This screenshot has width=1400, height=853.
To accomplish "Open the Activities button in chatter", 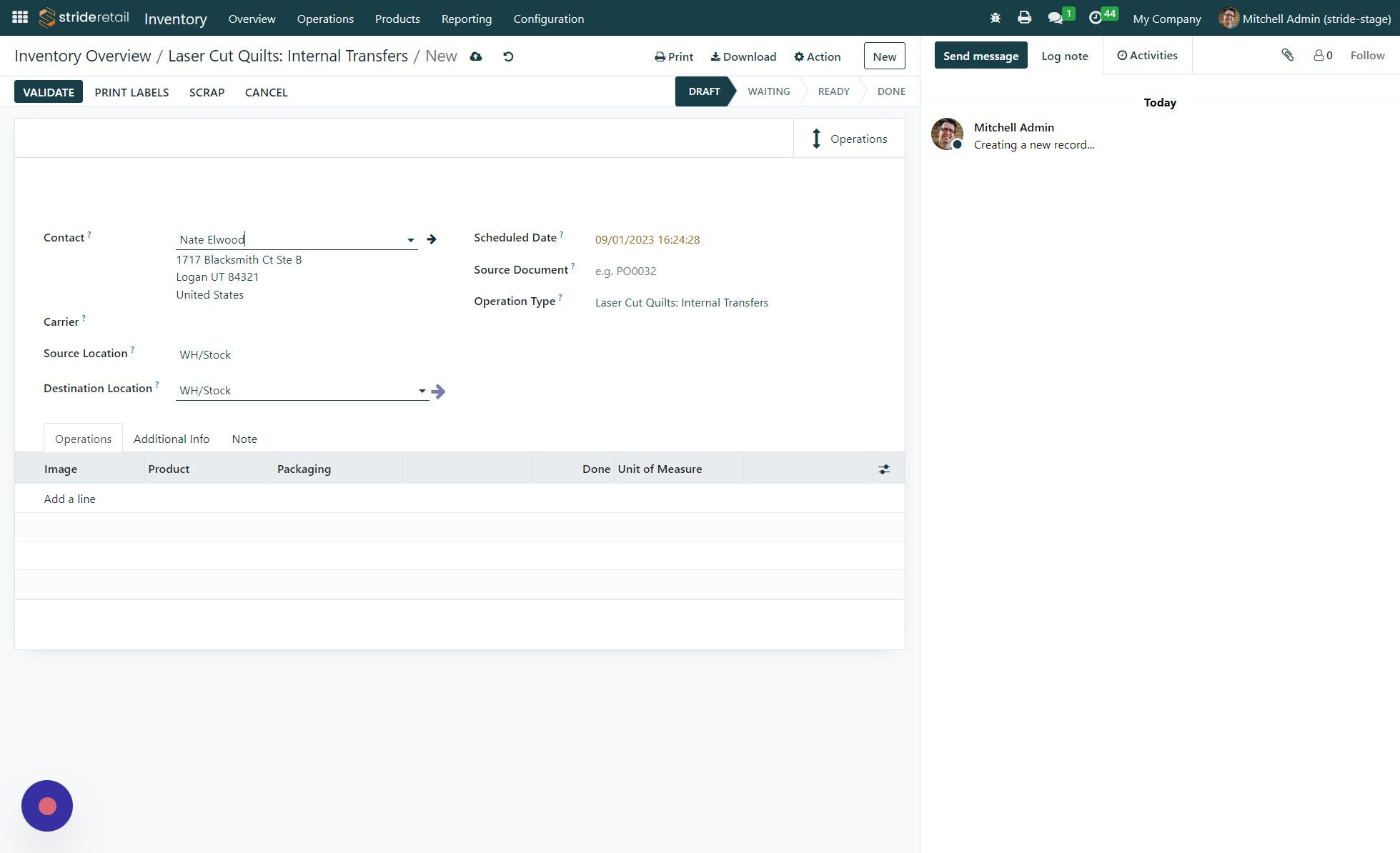I will point(1147,55).
